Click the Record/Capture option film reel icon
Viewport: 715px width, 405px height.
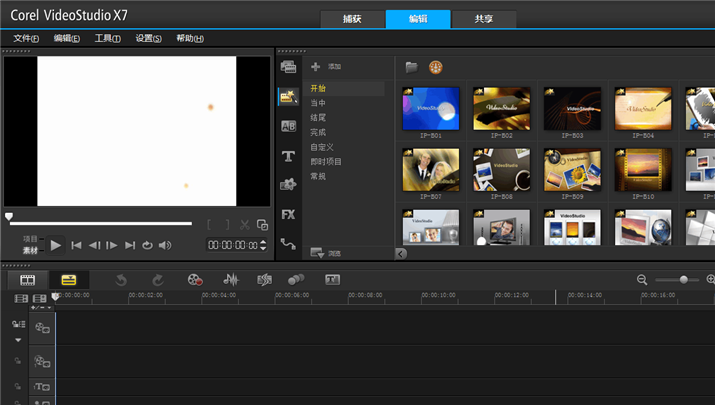click(195, 280)
